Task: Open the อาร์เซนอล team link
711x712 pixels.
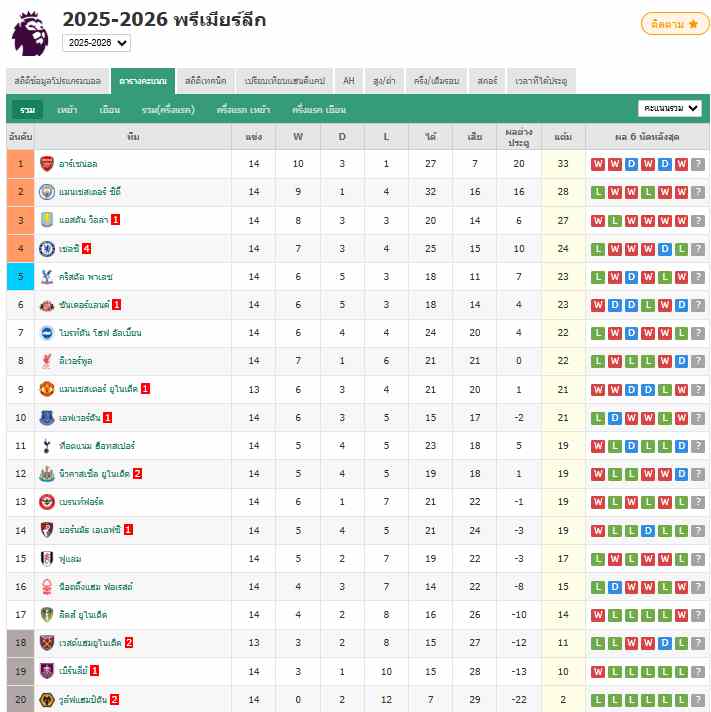Action: click(78, 163)
